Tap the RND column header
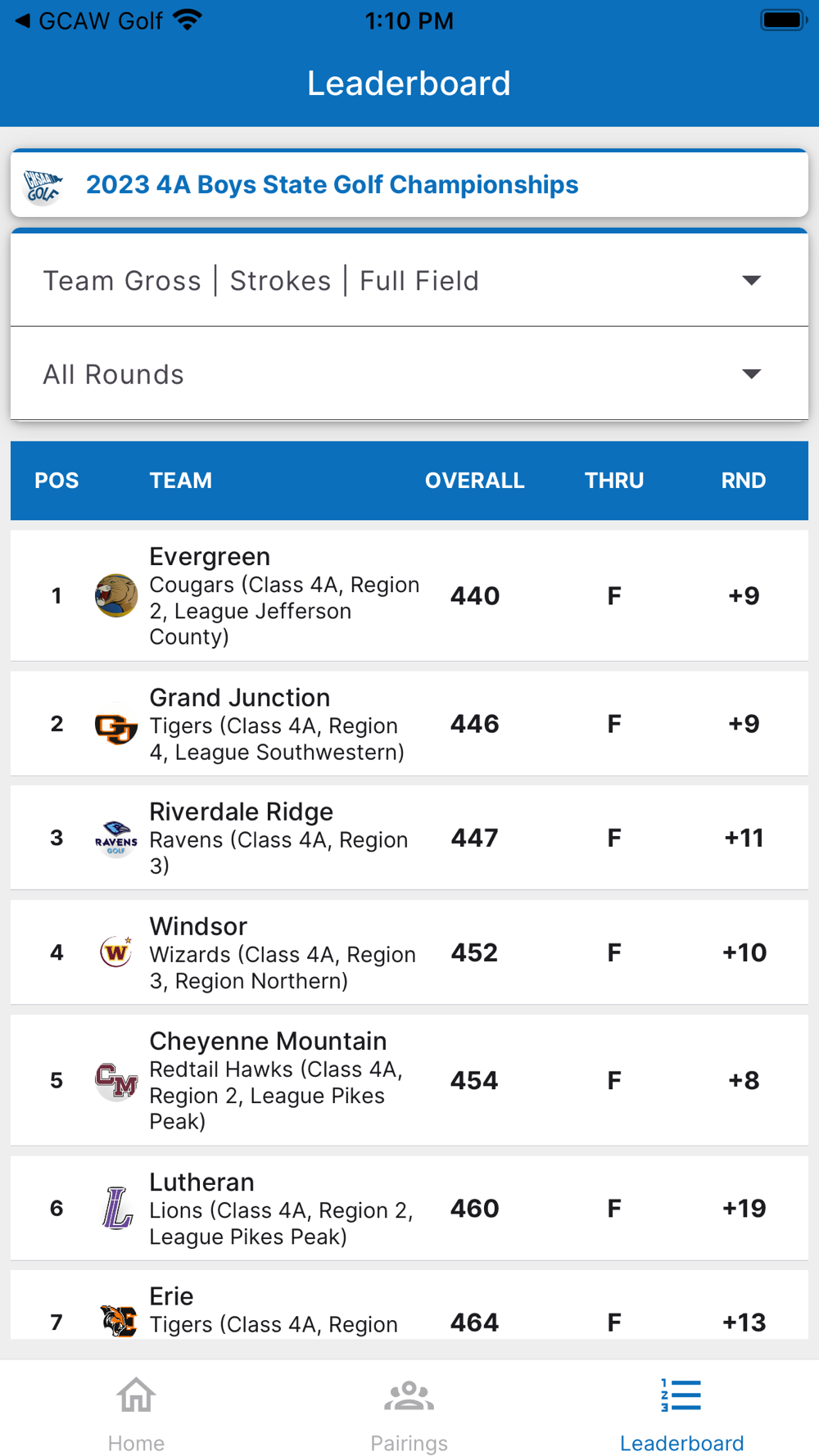819x1456 pixels. coord(743,481)
